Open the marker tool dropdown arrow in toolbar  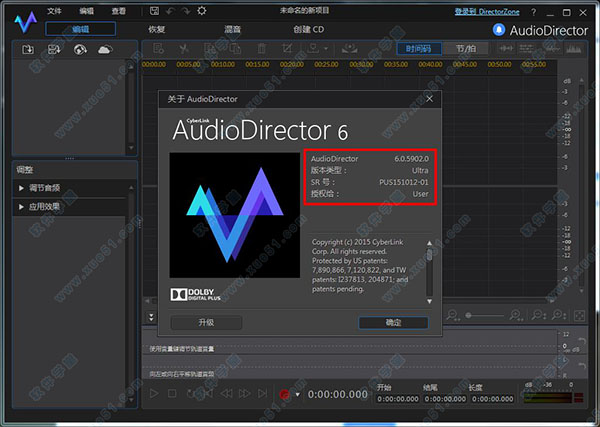(x=326, y=49)
